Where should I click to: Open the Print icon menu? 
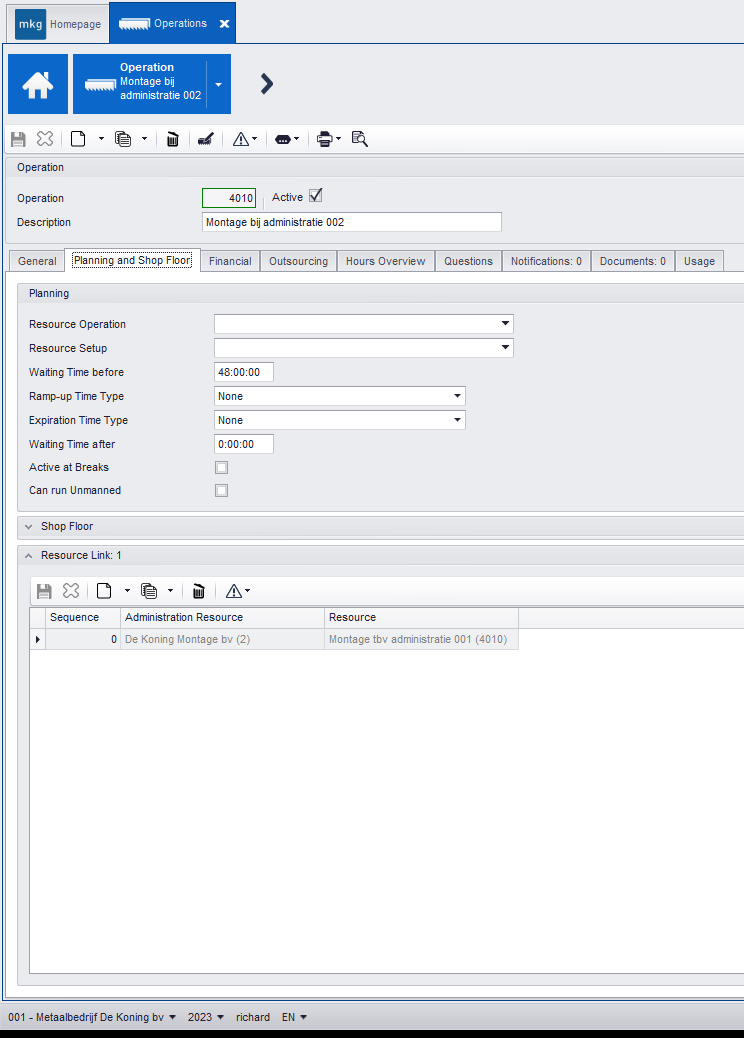(328, 139)
